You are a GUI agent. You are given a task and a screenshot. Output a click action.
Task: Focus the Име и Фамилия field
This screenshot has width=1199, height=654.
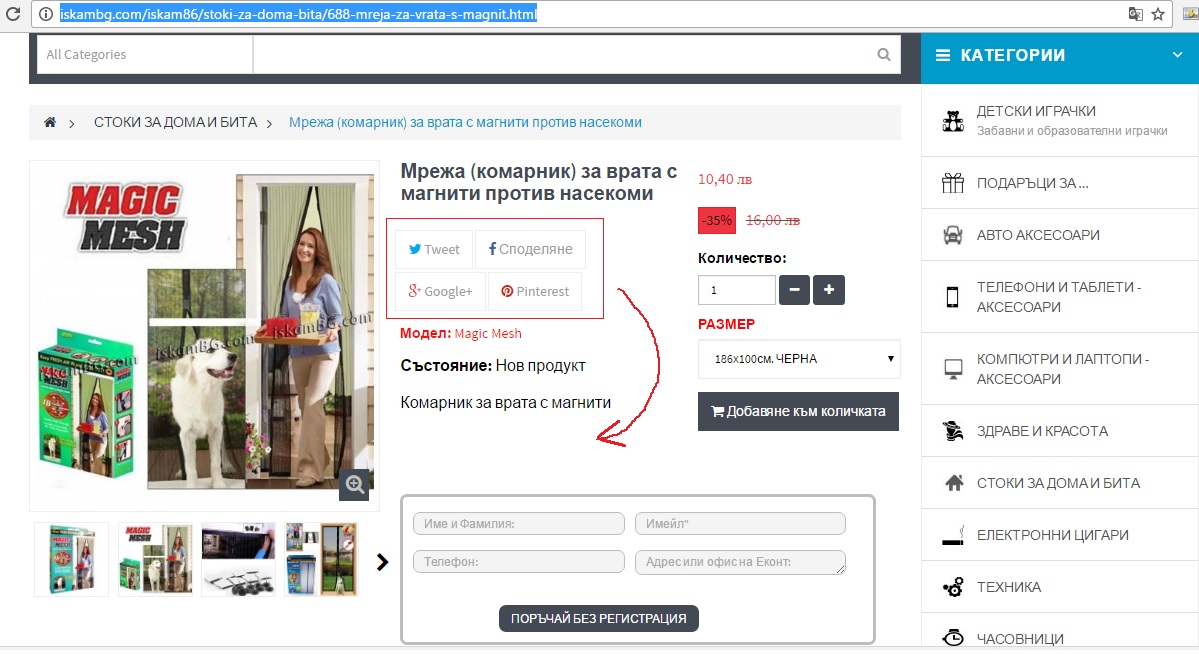tap(519, 524)
